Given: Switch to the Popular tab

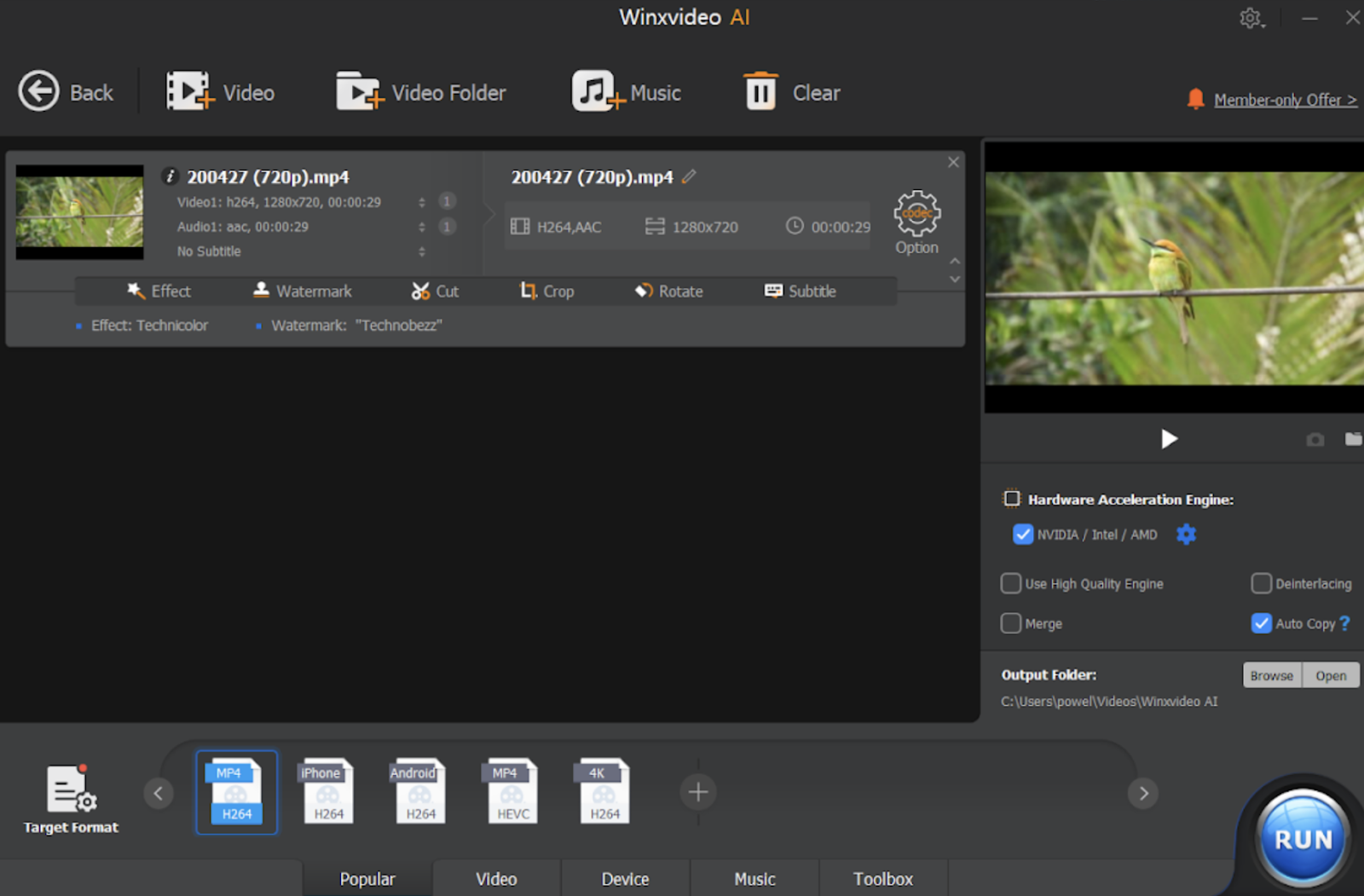Looking at the screenshot, I should click(x=367, y=878).
